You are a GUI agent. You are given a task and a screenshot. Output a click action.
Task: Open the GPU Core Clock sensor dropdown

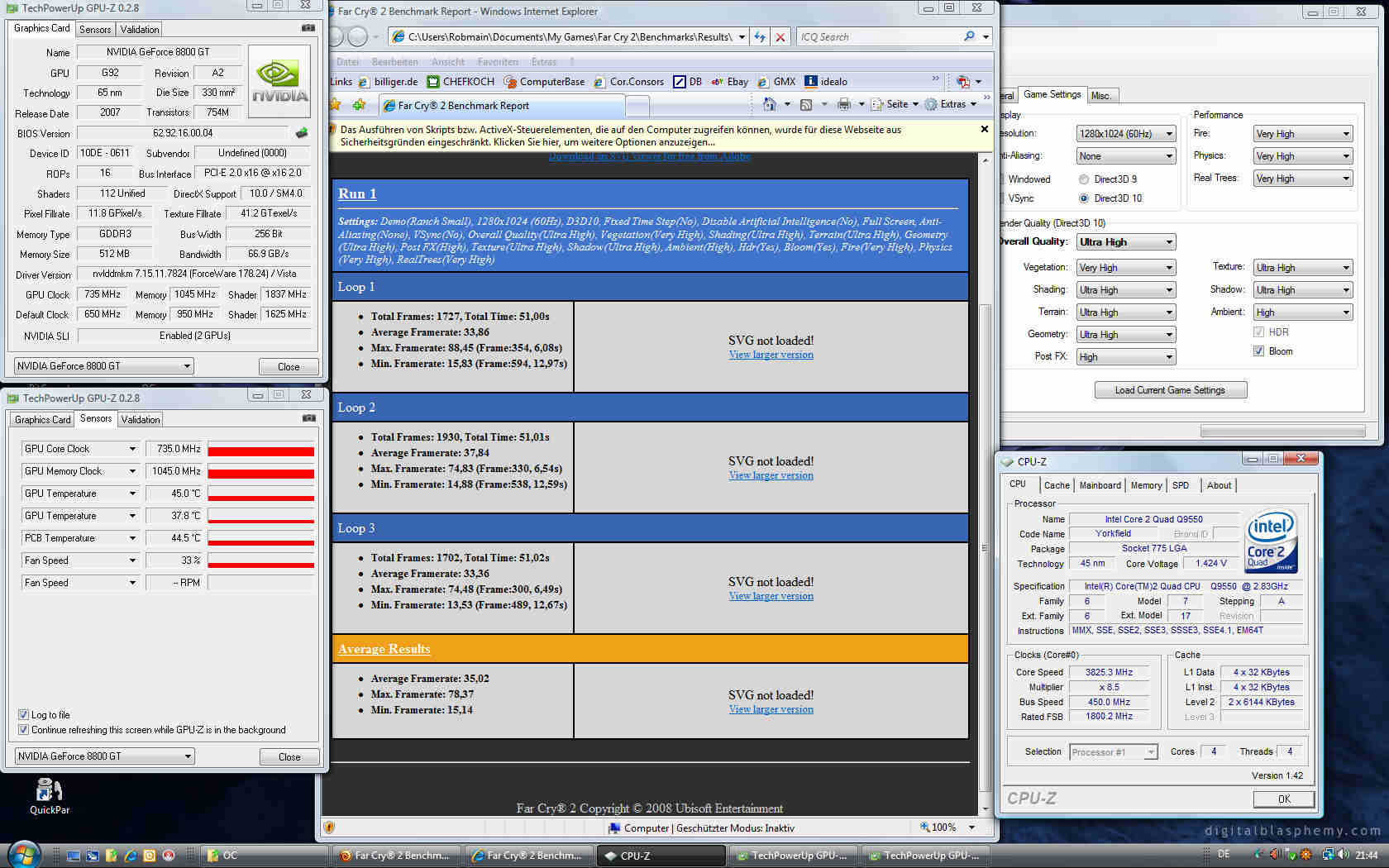[x=80, y=448]
